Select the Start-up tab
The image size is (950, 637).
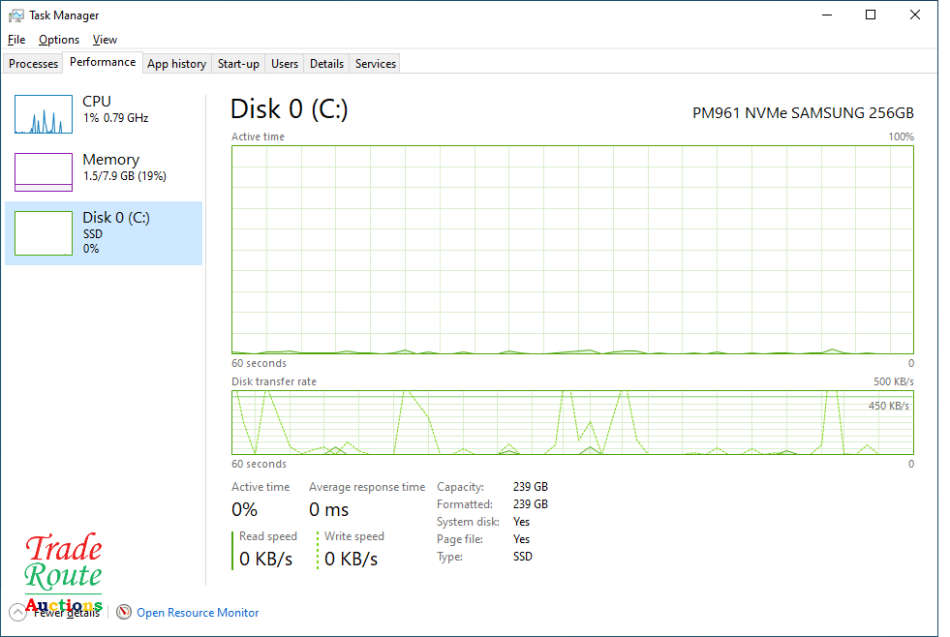pyautogui.click(x=238, y=63)
